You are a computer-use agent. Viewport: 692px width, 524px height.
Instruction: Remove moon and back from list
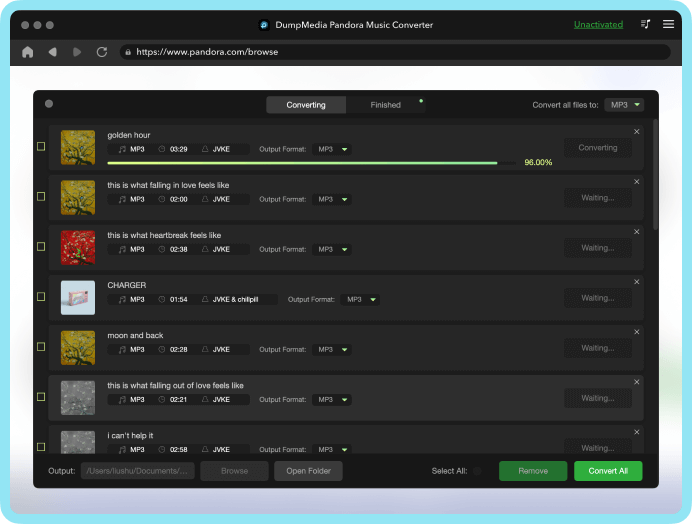[636, 332]
